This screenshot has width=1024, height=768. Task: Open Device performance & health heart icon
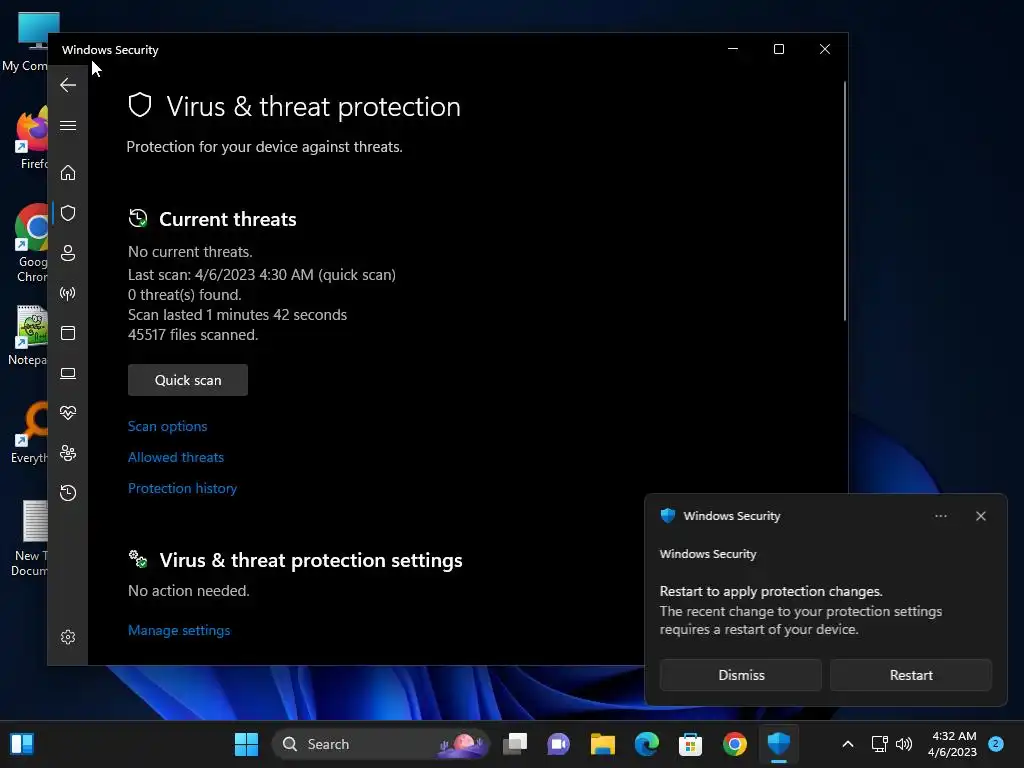68,413
